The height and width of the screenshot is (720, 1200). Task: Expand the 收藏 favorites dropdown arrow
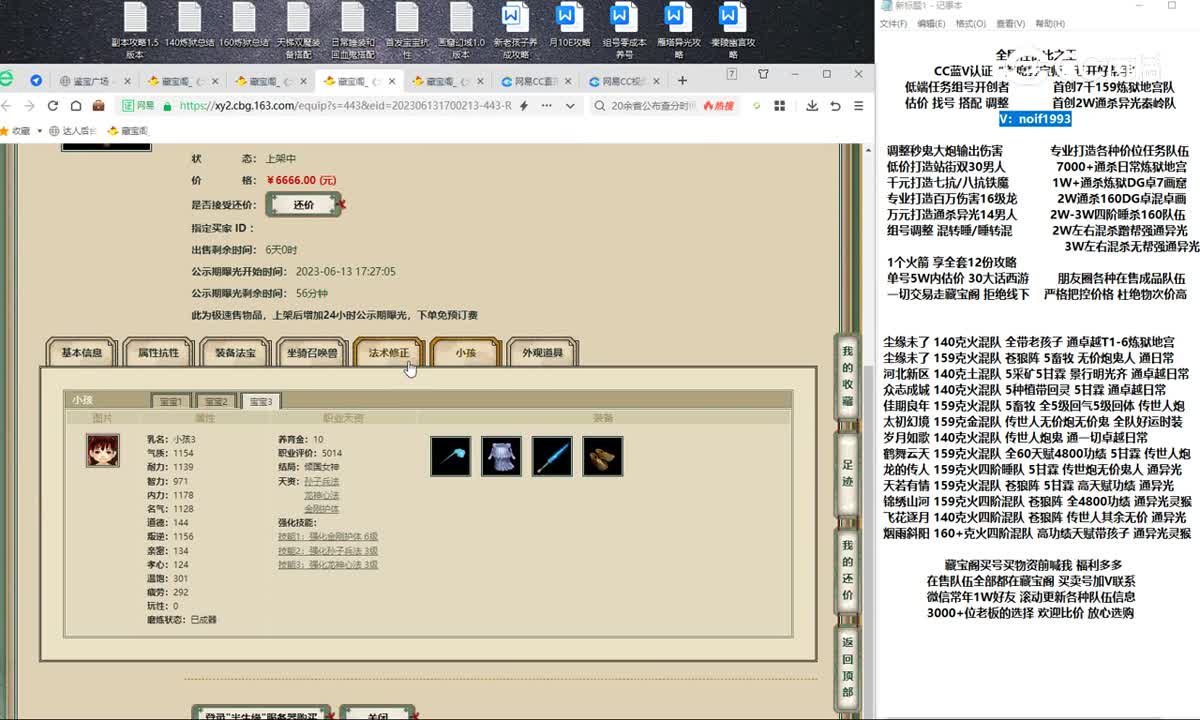click(x=40, y=130)
